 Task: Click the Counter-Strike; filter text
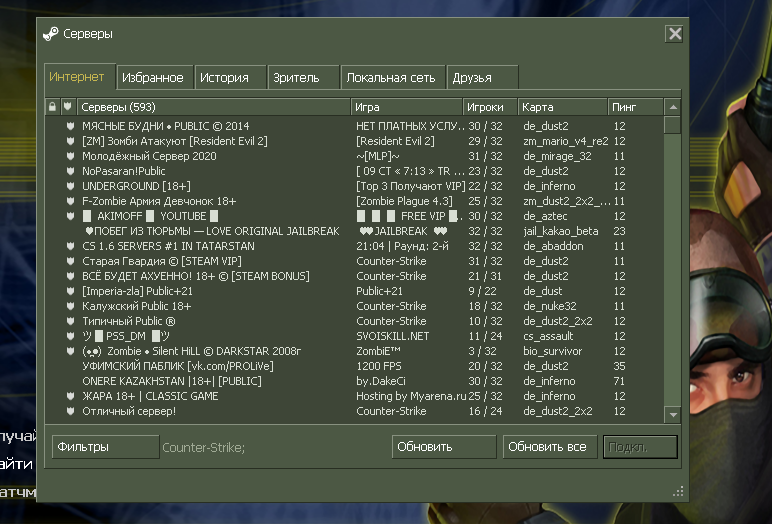coord(203,447)
